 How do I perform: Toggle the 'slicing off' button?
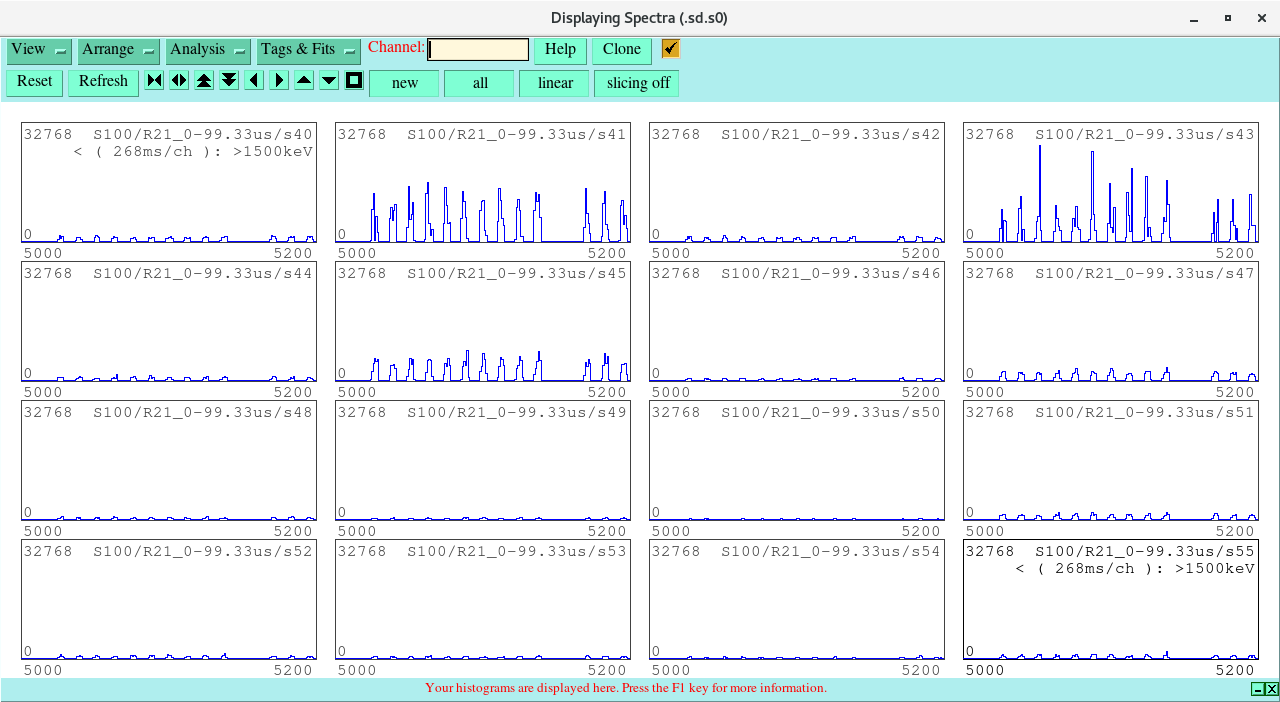click(x=637, y=83)
